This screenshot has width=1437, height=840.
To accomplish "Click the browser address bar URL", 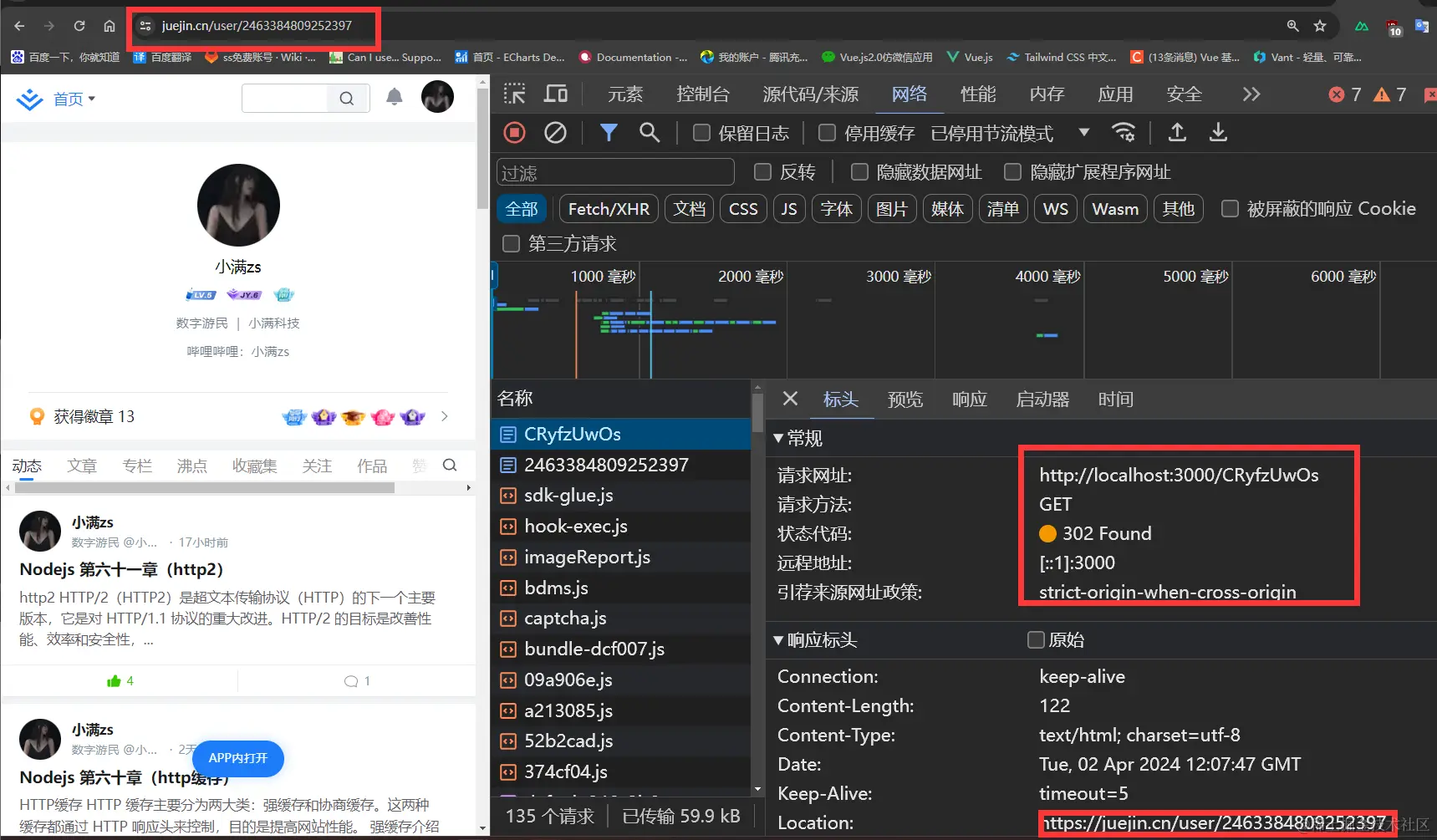I will [257, 26].
